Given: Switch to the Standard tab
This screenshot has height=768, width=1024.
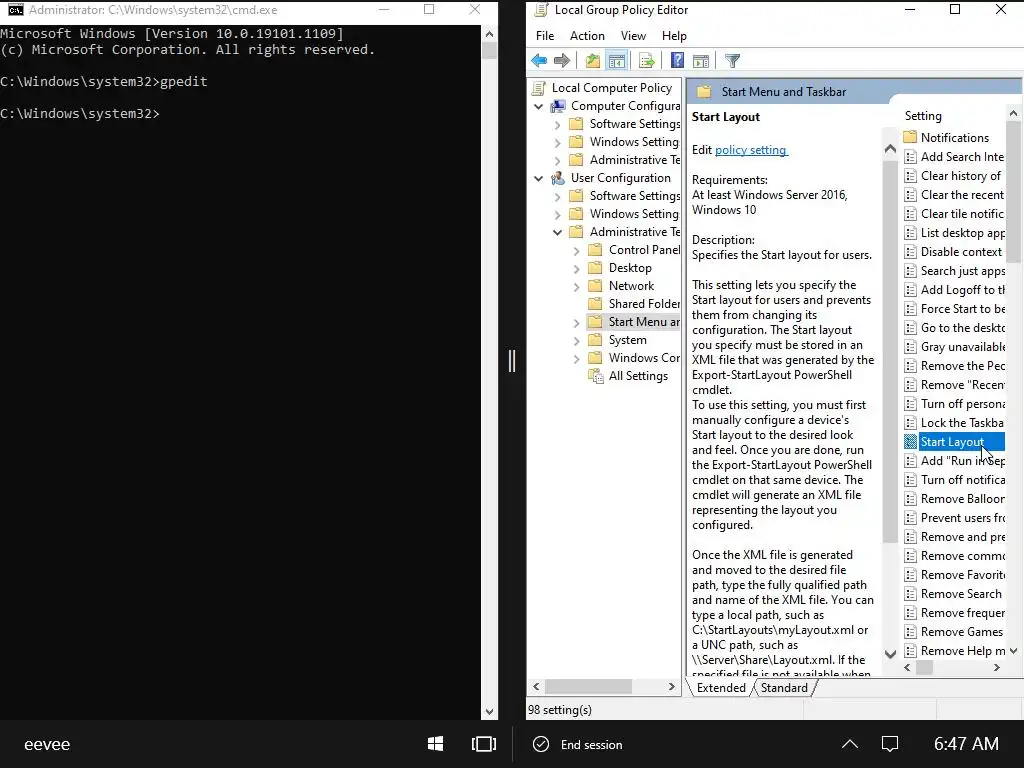Looking at the screenshot, I should click(784, 688).
